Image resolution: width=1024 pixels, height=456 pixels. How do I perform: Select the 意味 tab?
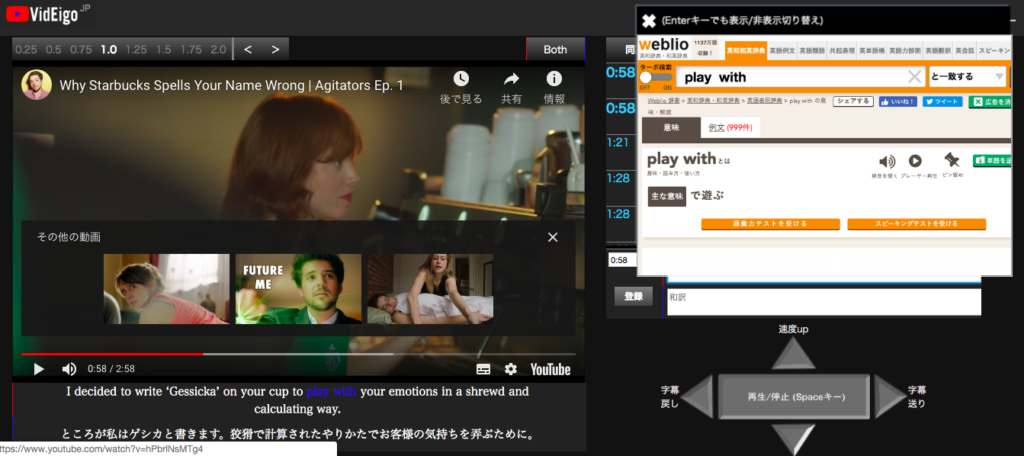(671, 127)
